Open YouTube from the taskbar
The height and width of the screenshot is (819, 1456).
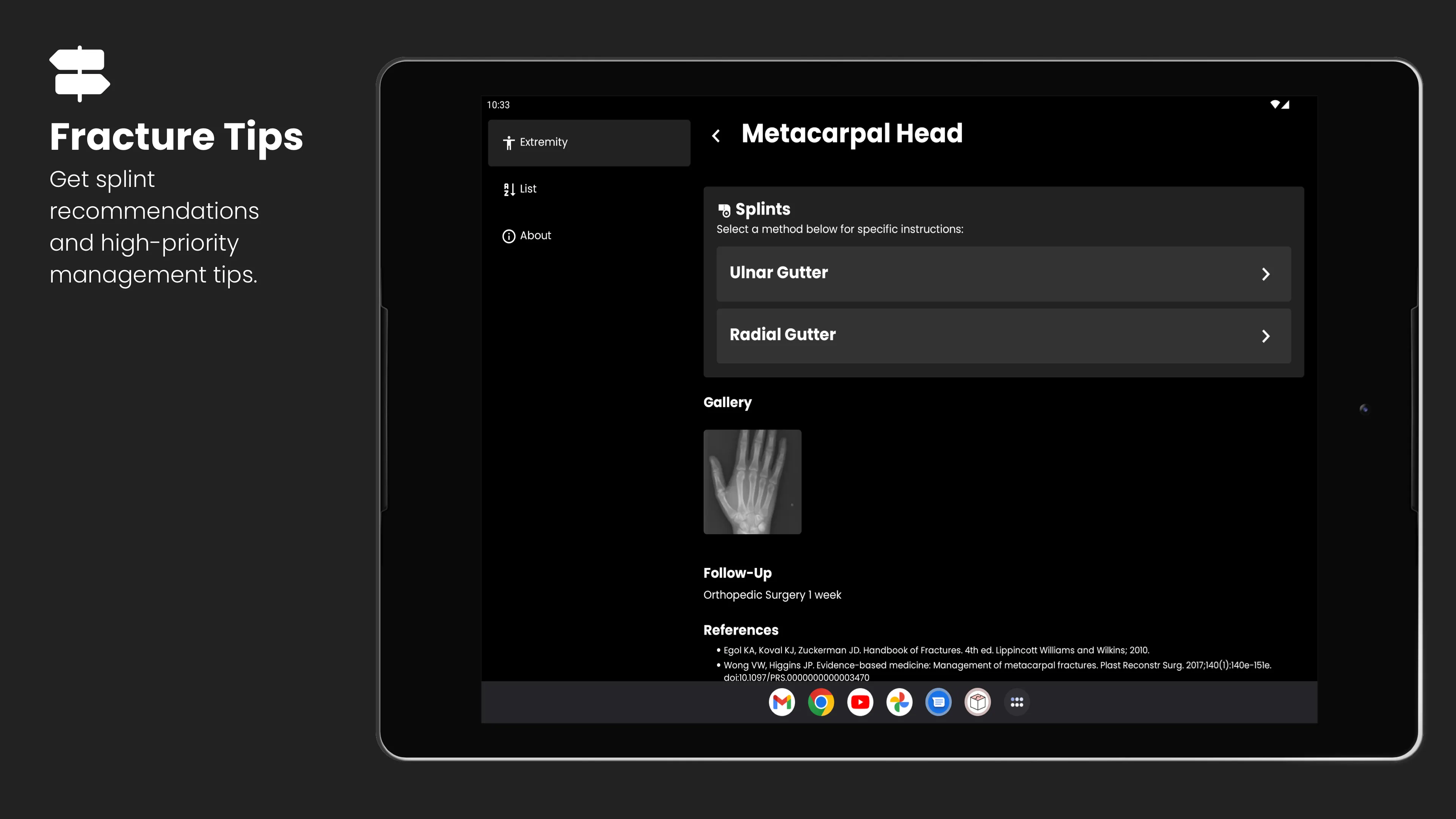click(860, 702)
